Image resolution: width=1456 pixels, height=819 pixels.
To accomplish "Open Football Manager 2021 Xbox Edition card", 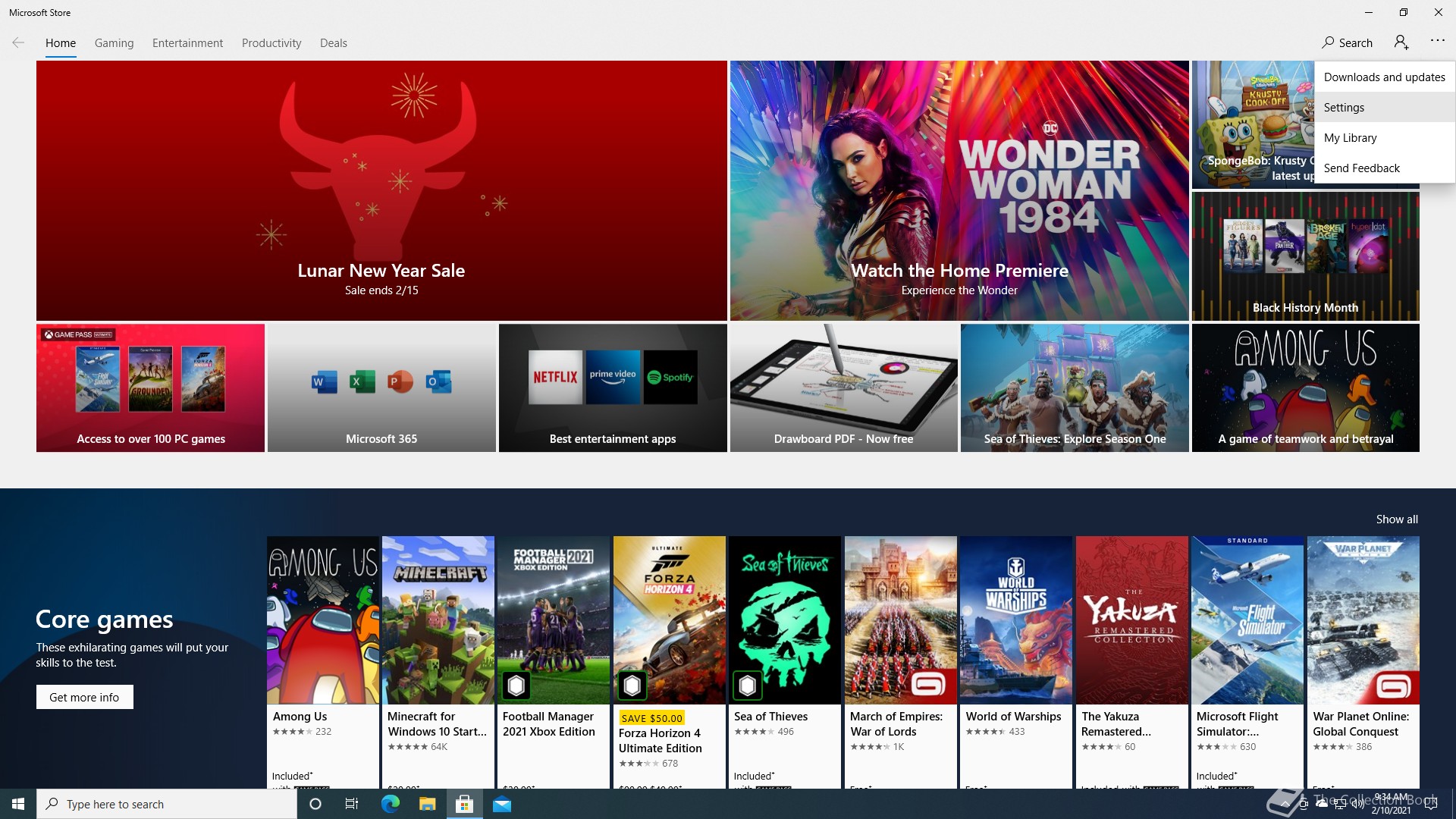I will coord(554,662).
